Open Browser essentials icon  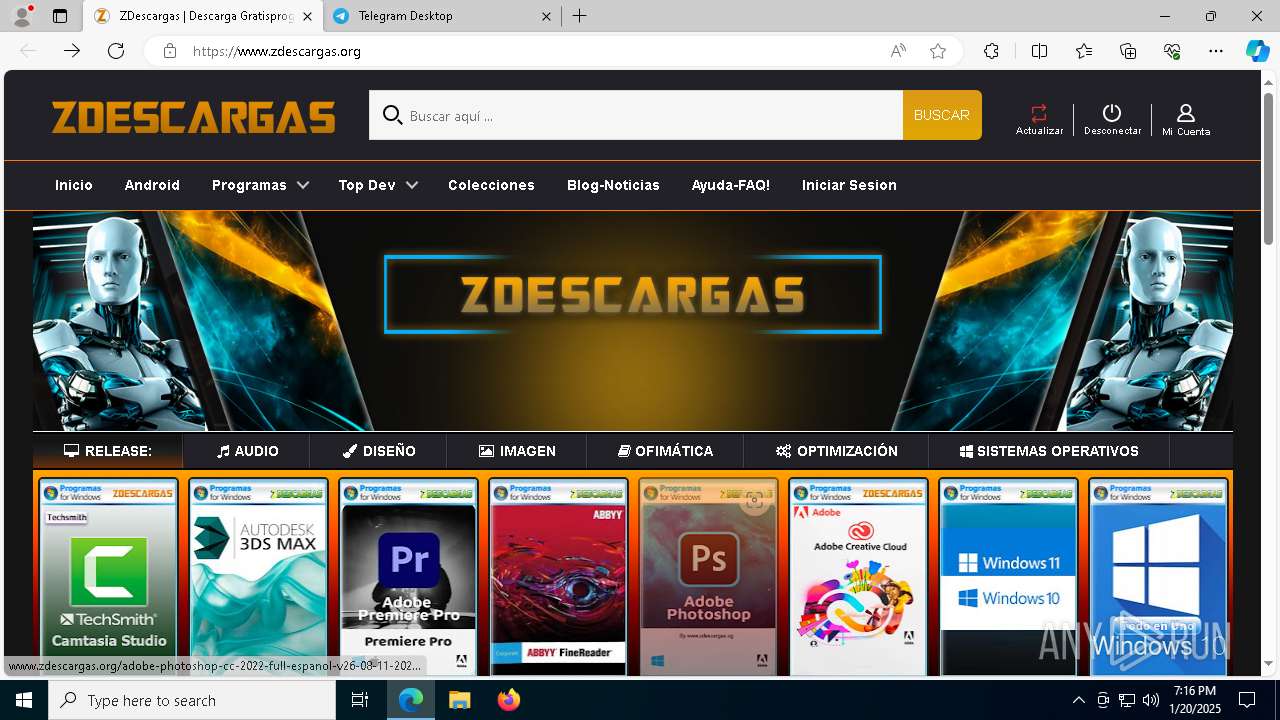tap(1172, 51)
